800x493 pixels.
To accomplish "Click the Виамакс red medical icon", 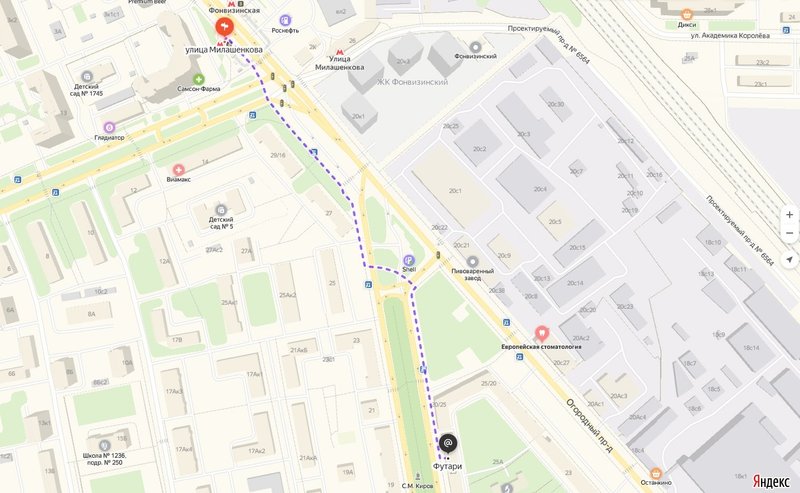I will [x=179, y=169].
